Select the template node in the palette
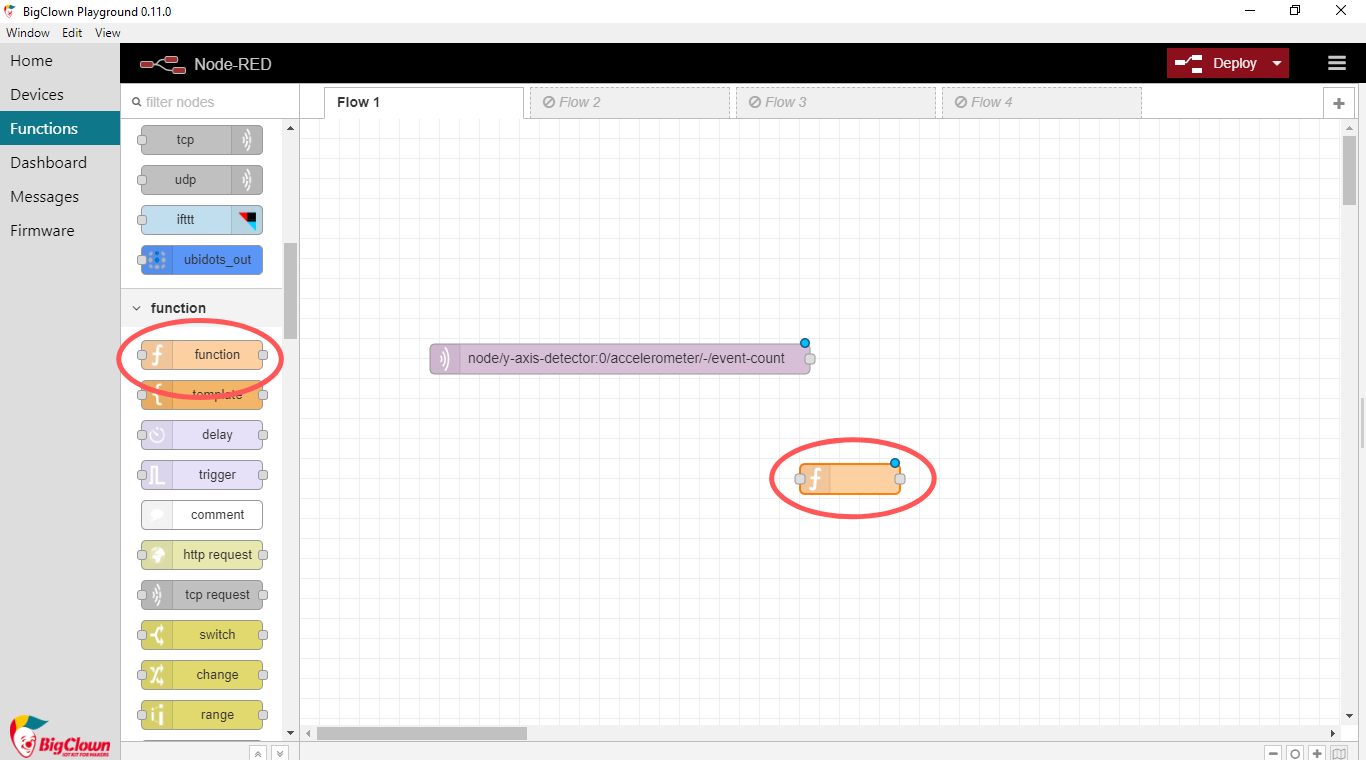 202,395
